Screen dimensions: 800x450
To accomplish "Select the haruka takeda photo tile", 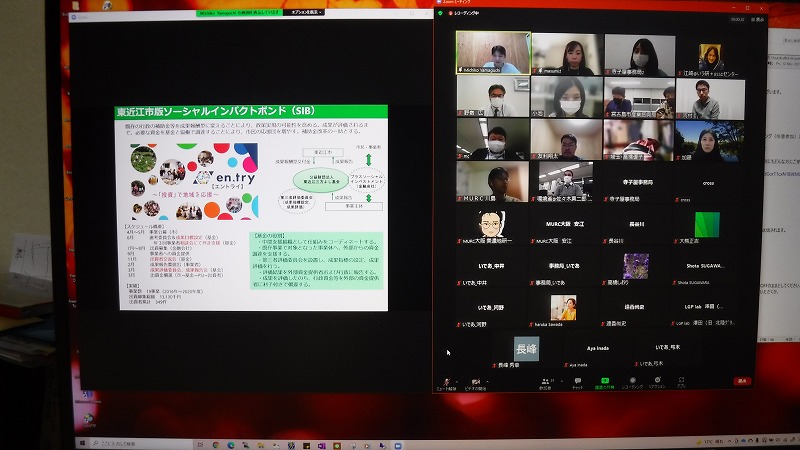I will coord(563,308).
